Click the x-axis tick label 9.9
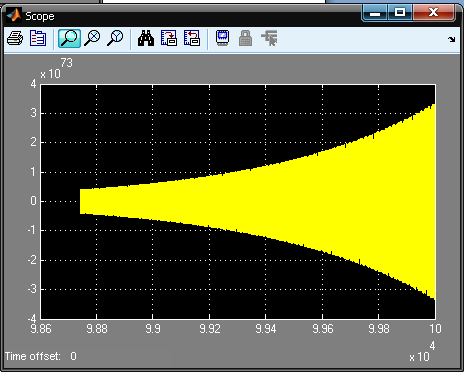The width and height of the screenshot is (464, 372). (x=153, y=329)
